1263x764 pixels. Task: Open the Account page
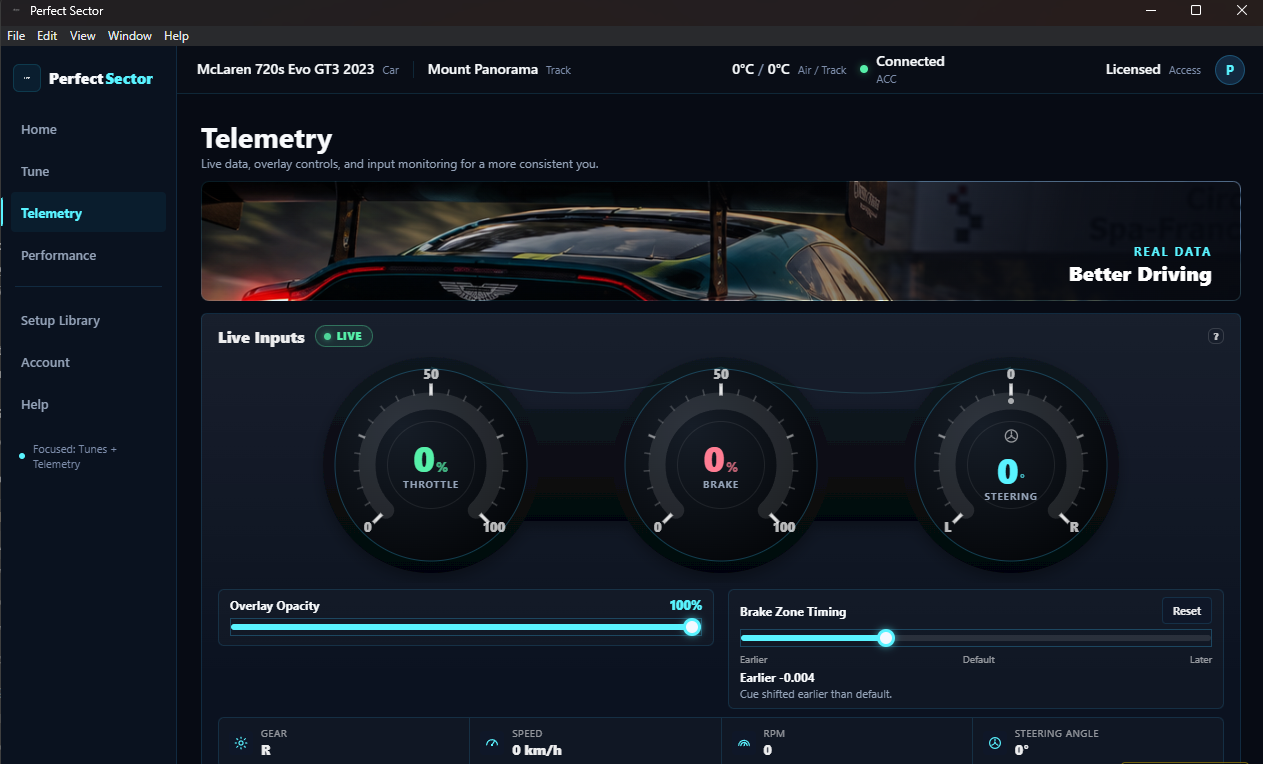coord(89,363)
